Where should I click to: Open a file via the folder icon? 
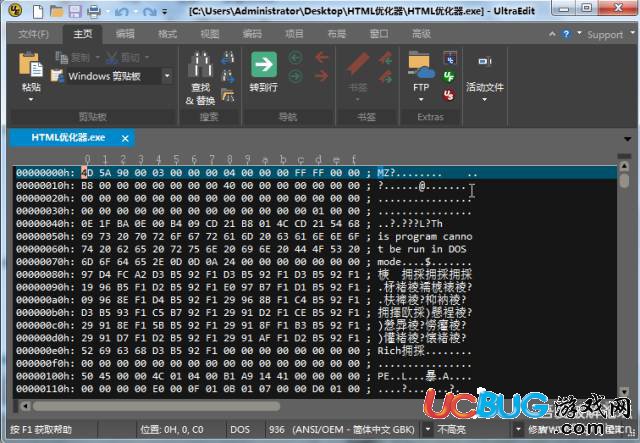point(57,11)
